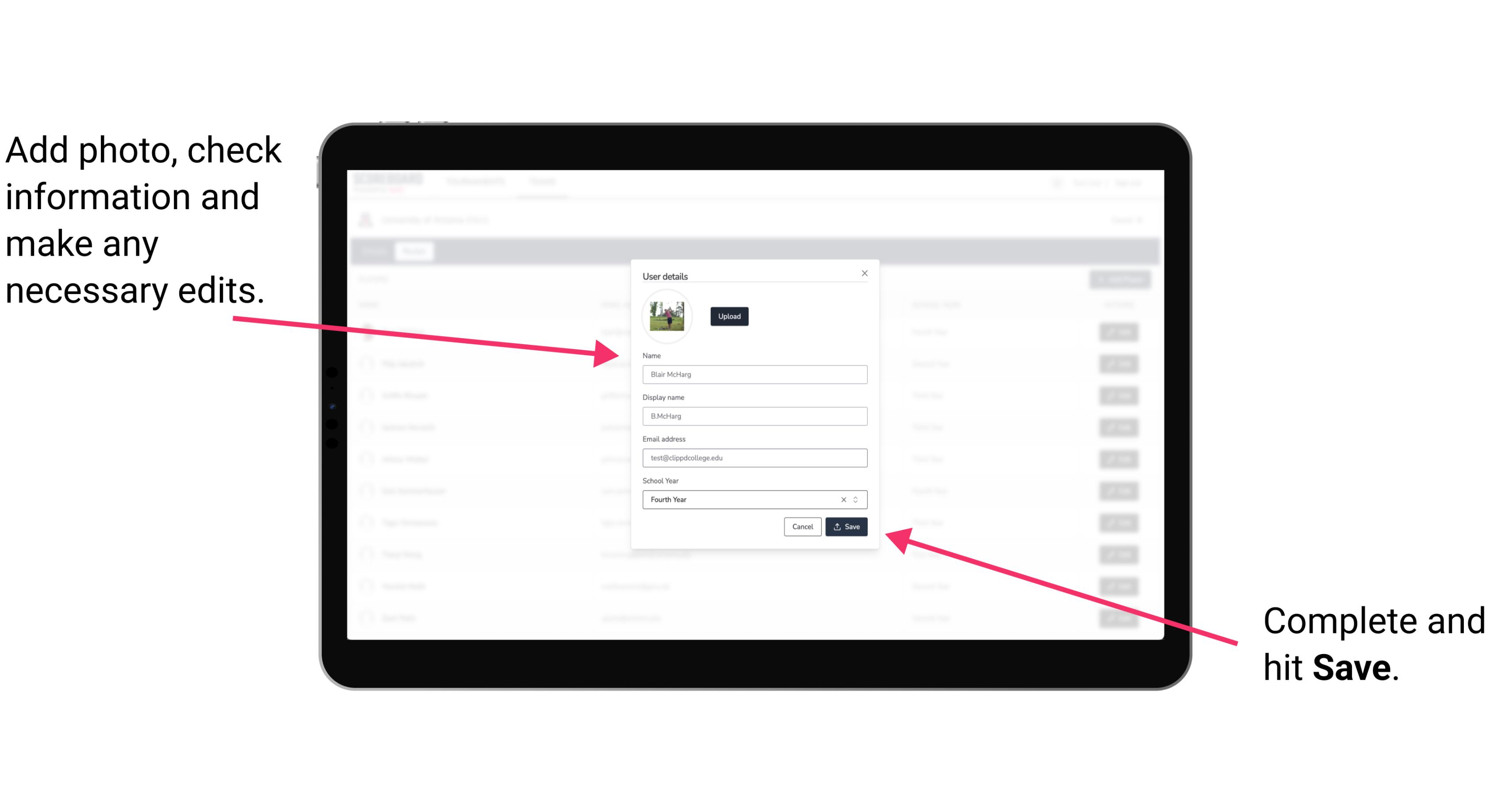Select the Display name input field

point(753,416)
